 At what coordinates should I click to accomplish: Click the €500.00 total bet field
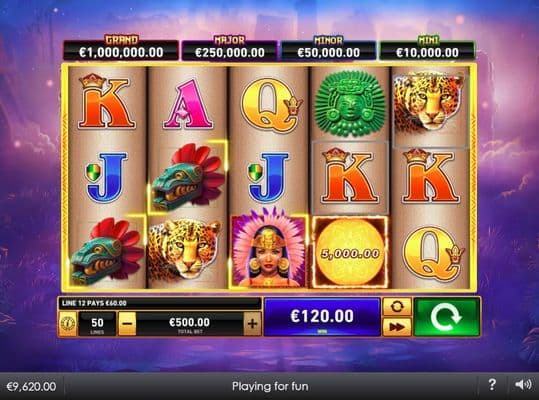pos(190,324)
